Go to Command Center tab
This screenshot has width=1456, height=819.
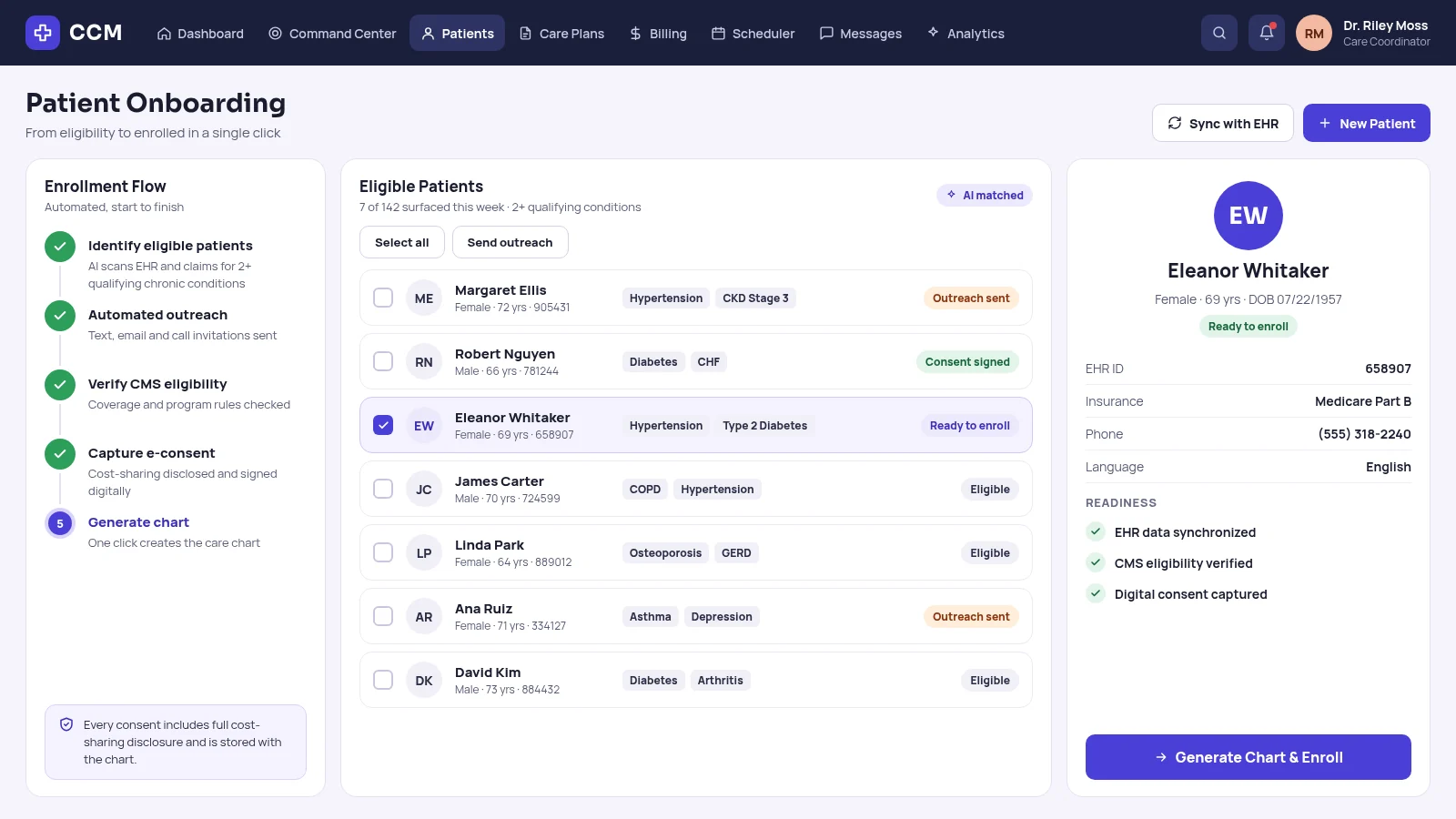coord(332,33)
